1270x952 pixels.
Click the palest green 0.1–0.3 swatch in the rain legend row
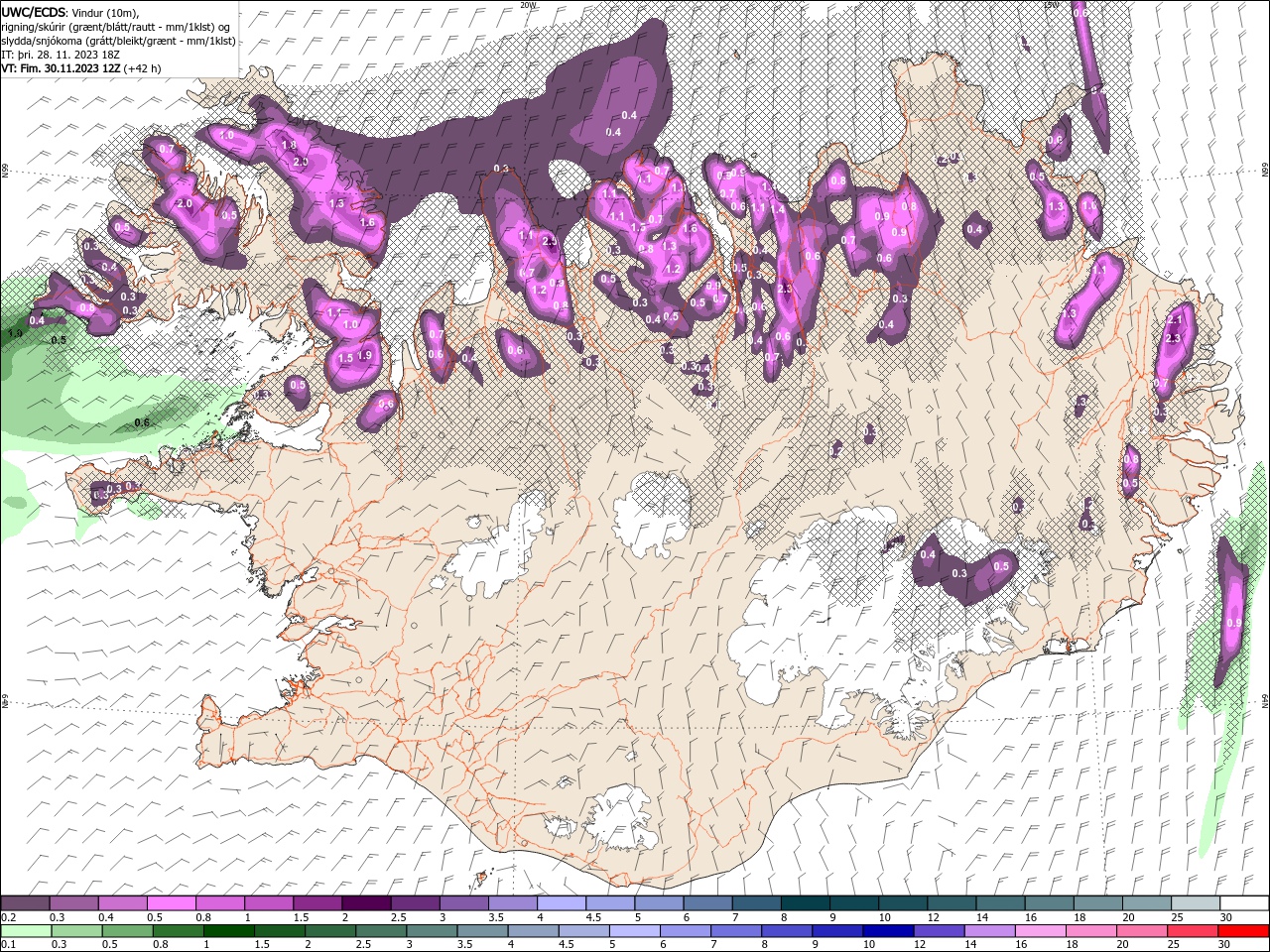pyautogui.click(x=25, y=931)
